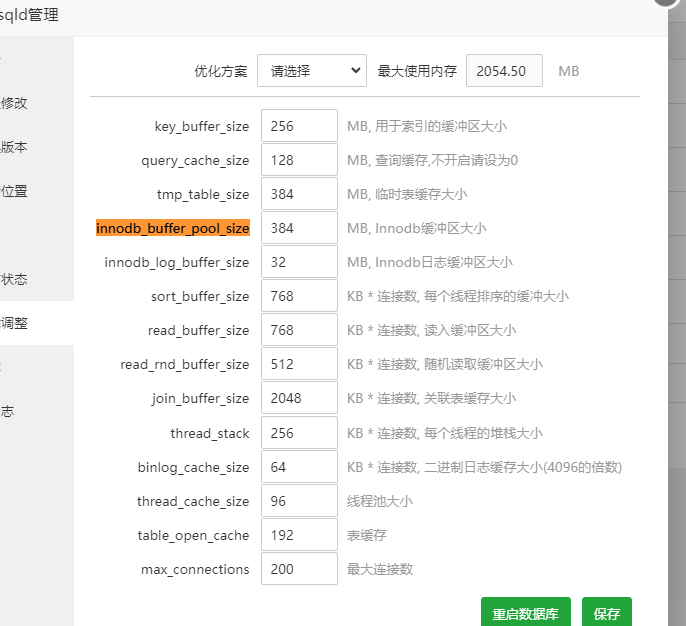The height and width of the screenshot is (626, 686).
Task: Click the 优化方案 label
Action: [x=221, y=71]
